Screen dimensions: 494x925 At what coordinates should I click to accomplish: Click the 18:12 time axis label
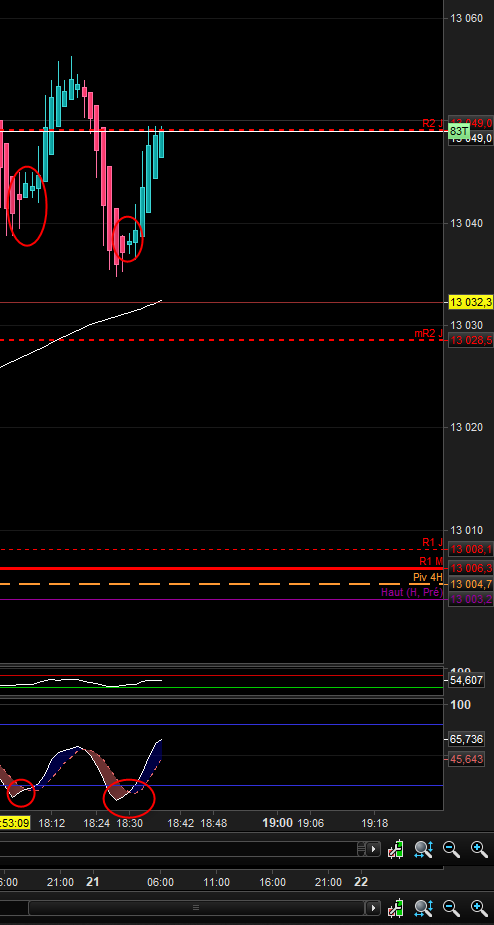tap(53, 823)
